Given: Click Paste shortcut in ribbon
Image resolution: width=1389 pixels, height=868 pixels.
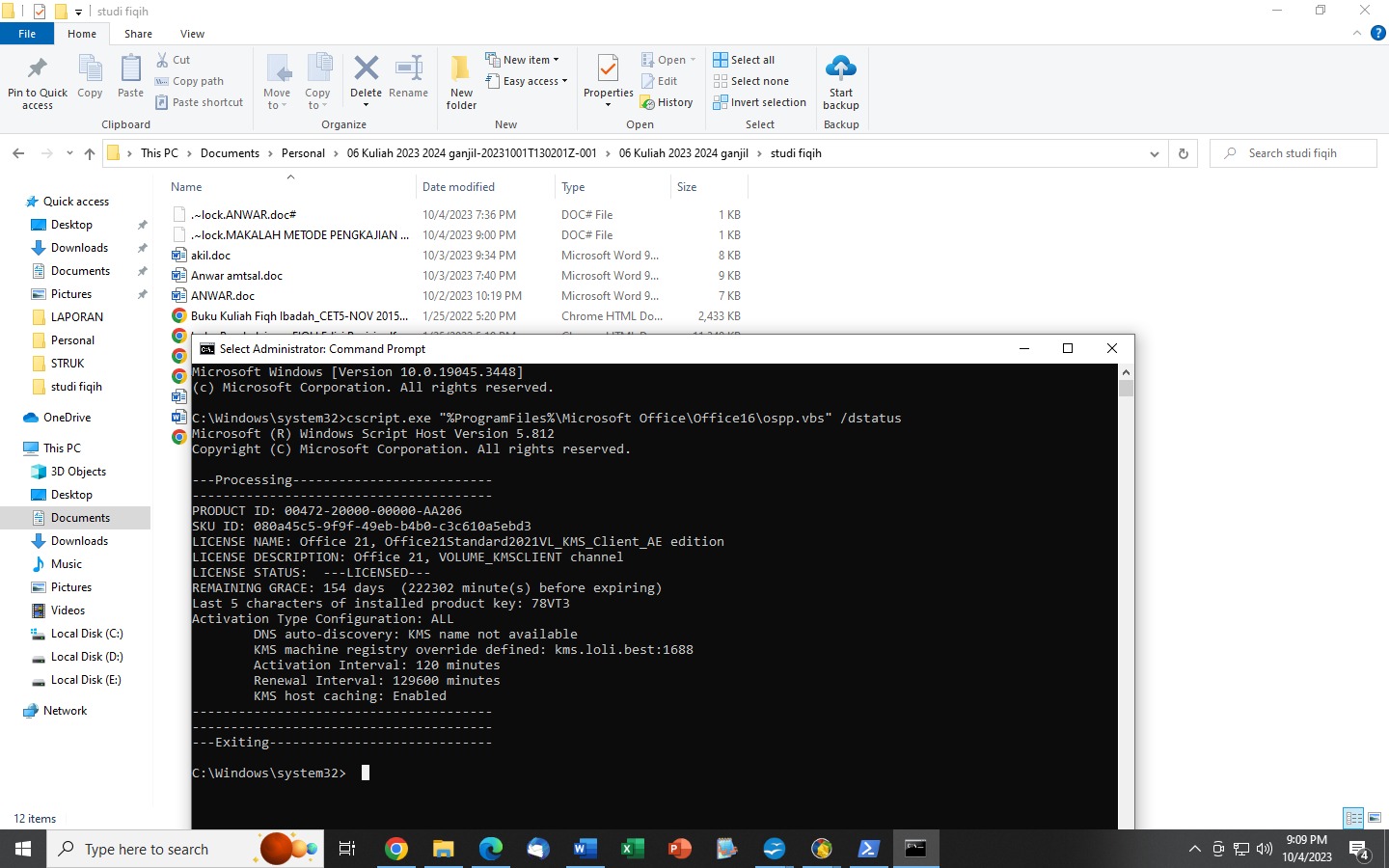Looking at the screenshot, I should (200, 102).
